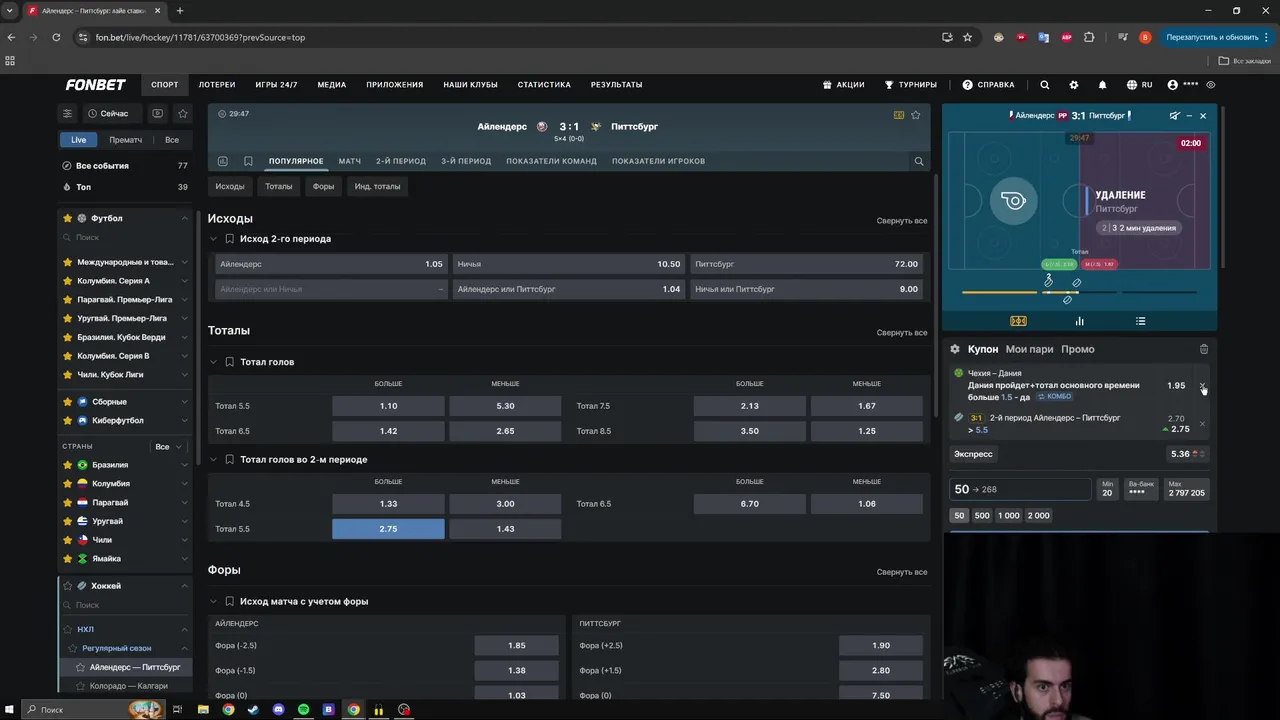Click the Windows Start button

point(10,710)
